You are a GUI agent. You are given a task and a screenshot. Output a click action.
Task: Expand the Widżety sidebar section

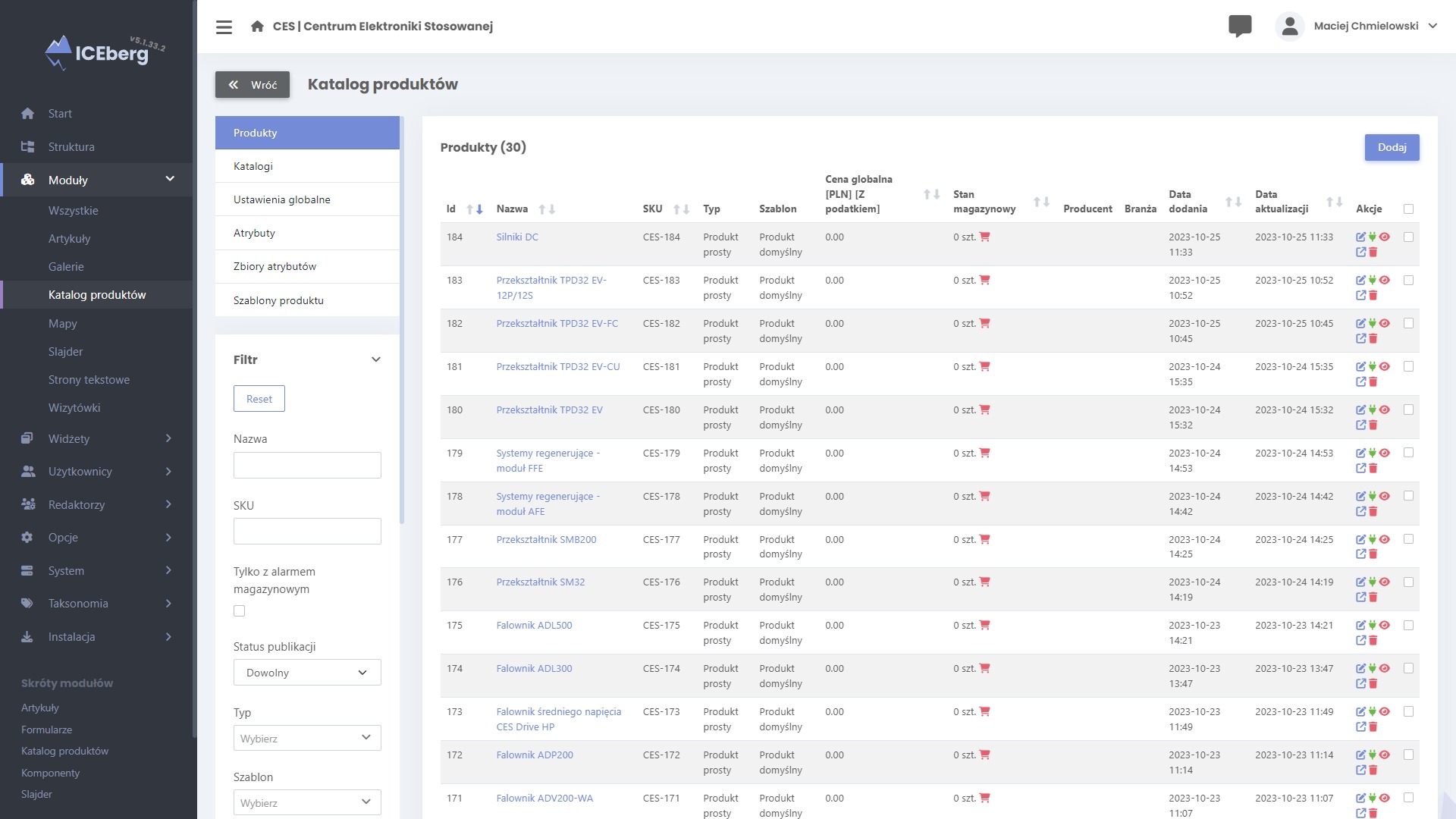click(x=168, y=439)
